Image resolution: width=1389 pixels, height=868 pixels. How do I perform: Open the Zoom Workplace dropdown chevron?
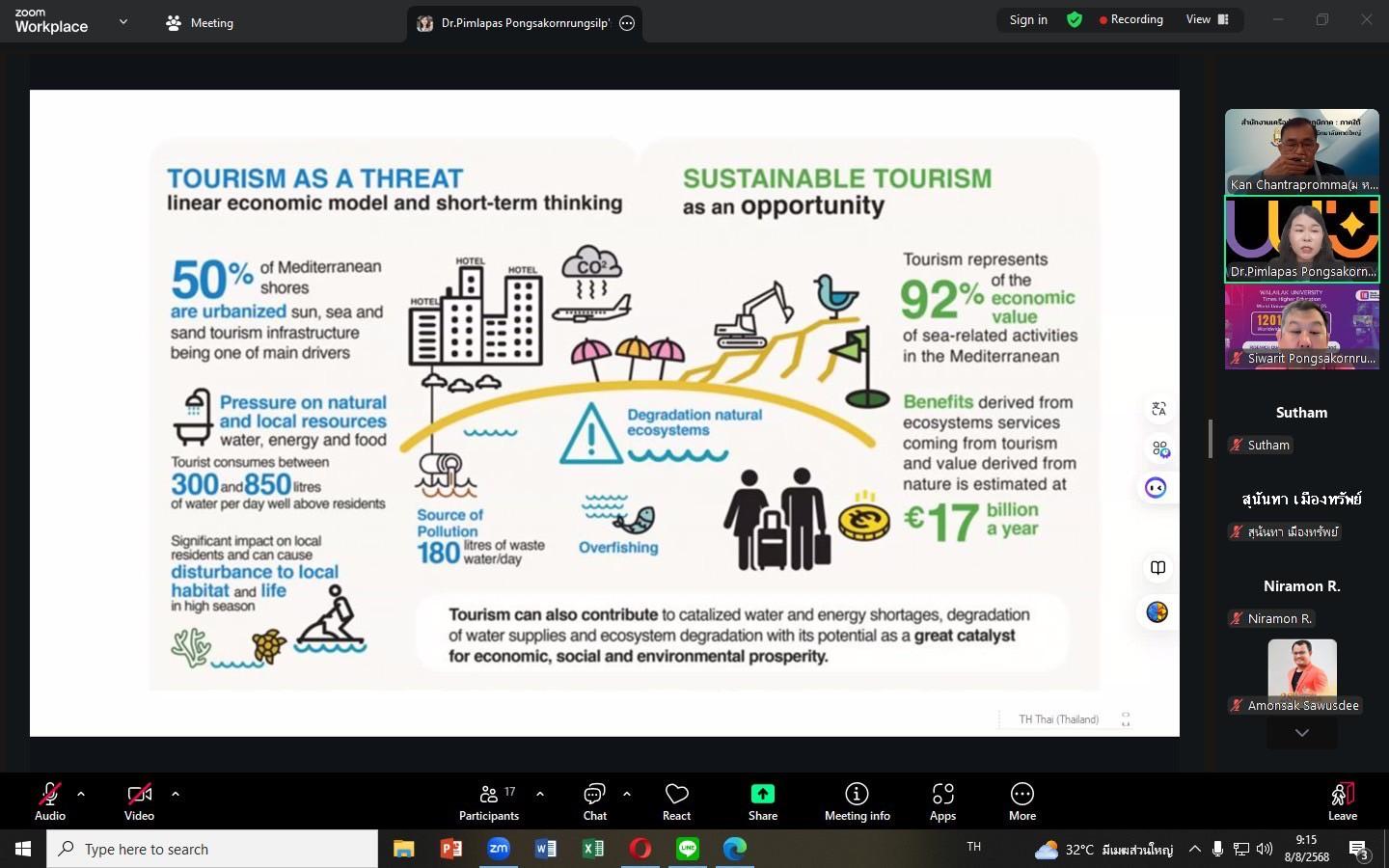point(123,21)
